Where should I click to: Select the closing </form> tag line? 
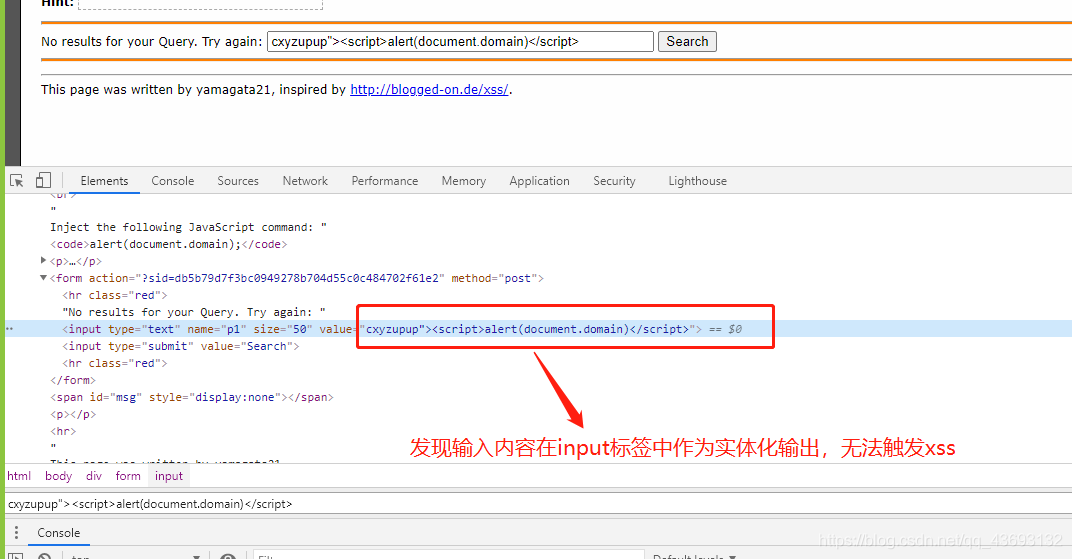click(x=73, y=380)
